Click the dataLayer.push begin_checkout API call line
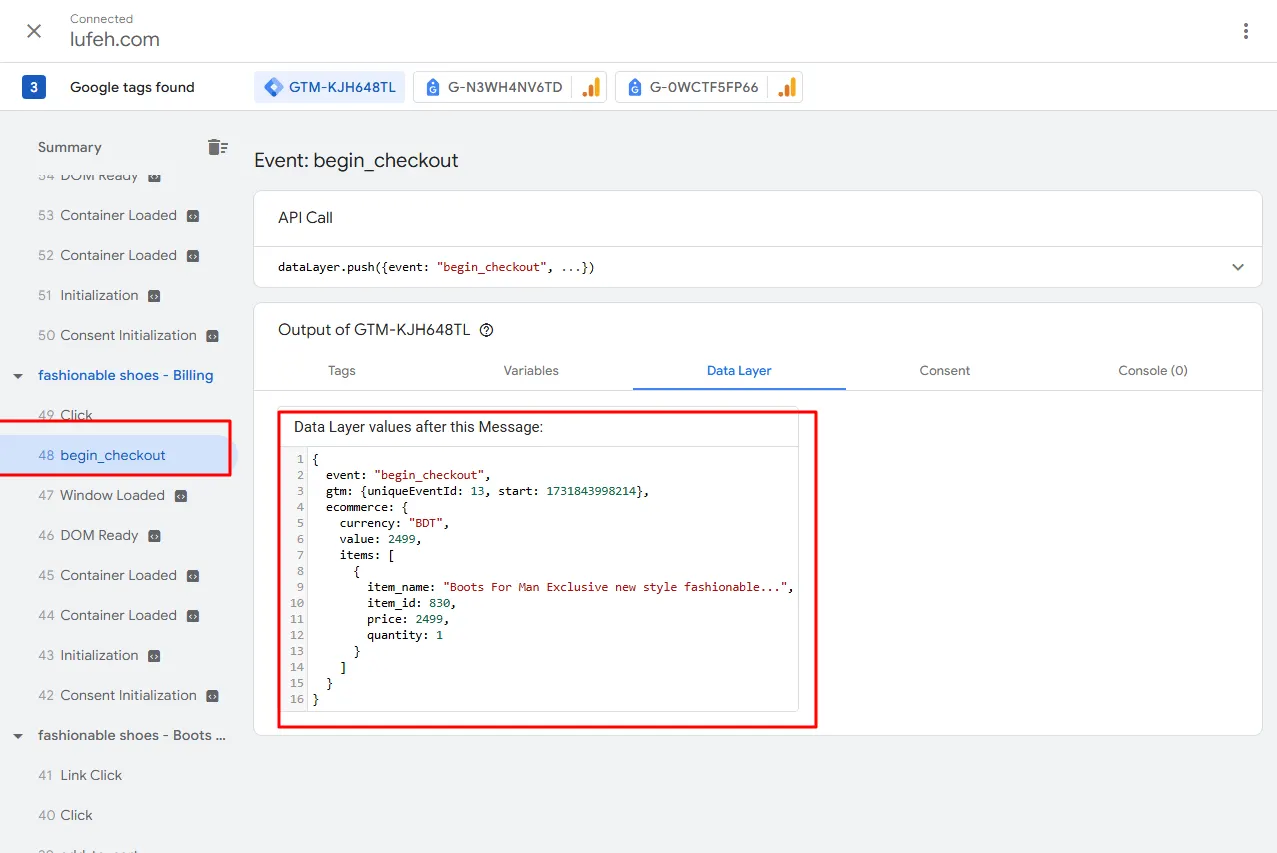The height and width of the screenshot is (853, 1277). pos(436,267)
